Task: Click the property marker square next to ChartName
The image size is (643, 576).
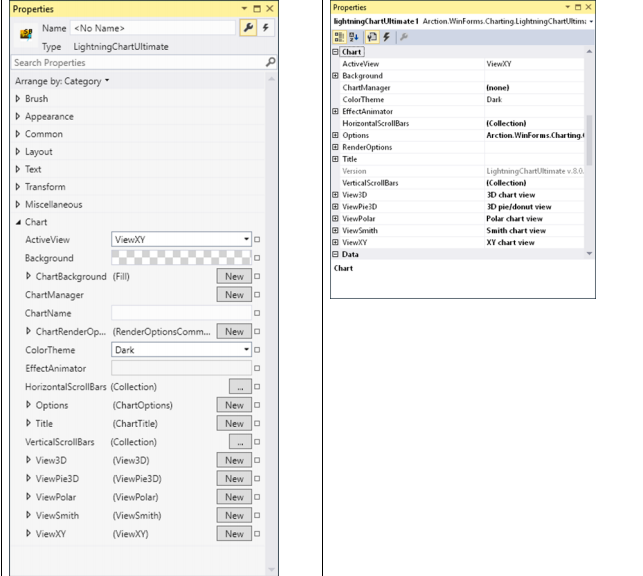Action: pos(257,313)
